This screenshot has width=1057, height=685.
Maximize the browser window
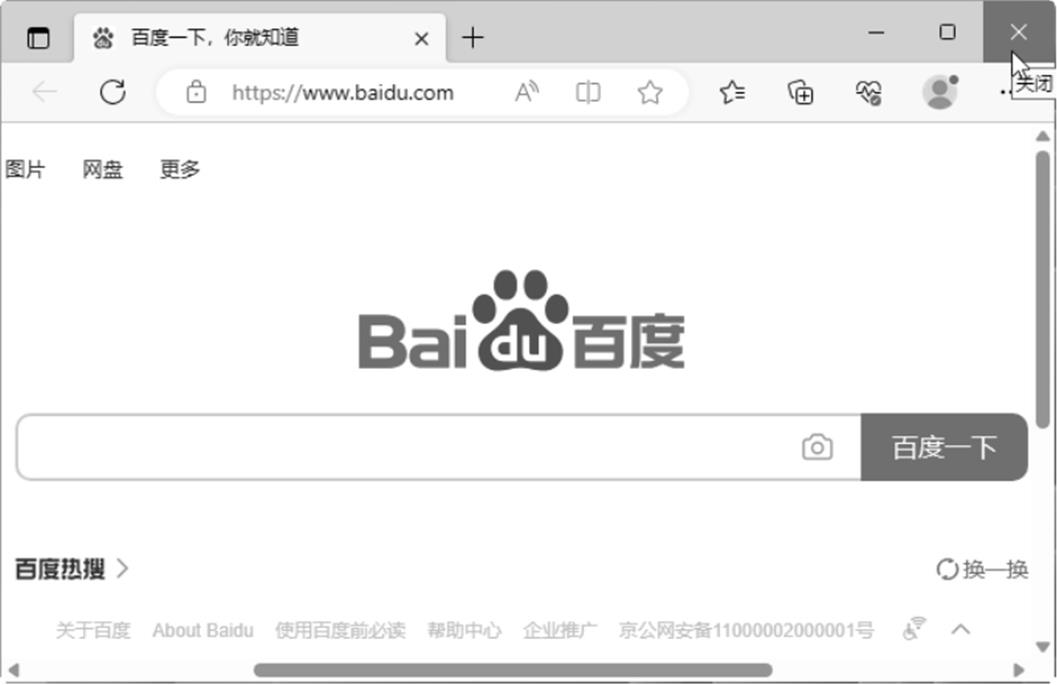click(x=947, y=32)
